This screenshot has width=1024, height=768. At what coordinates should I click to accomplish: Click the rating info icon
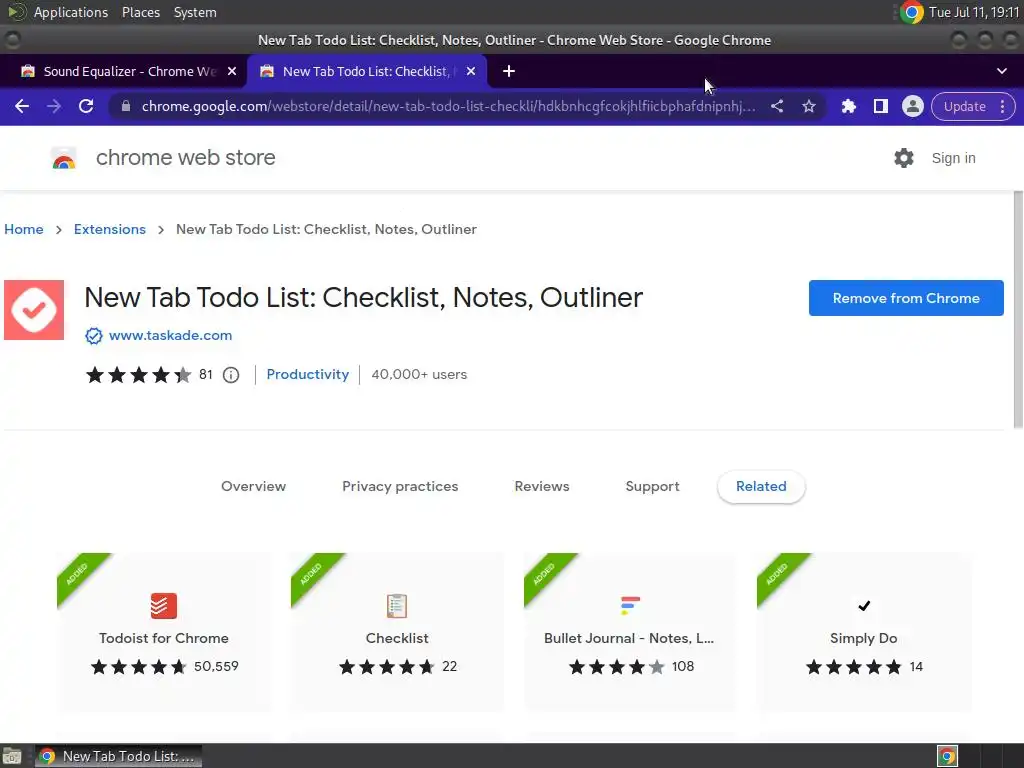point(231,375)
